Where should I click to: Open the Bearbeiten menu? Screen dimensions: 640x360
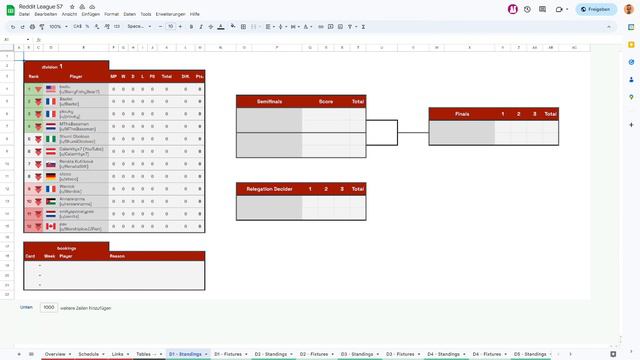coord(46,14)
